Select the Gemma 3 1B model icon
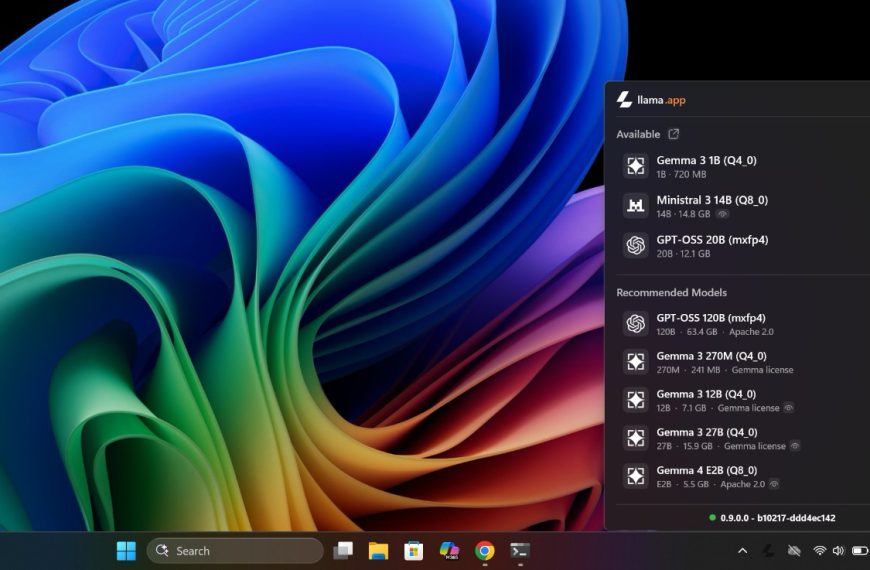 pos(635,166)
